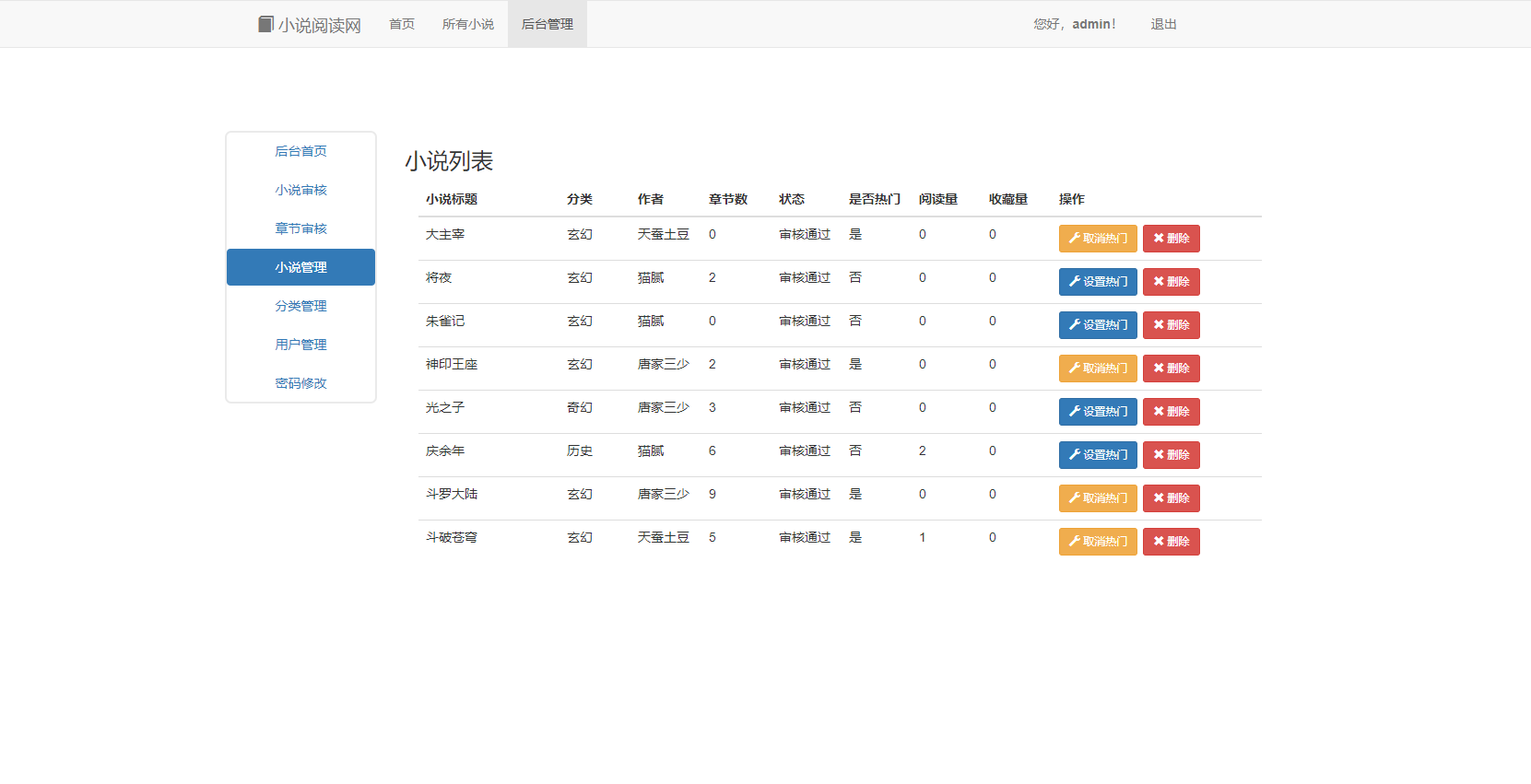Click the title 光之子
Viewport: 1531px width, 784px height.
pos(445,408)
